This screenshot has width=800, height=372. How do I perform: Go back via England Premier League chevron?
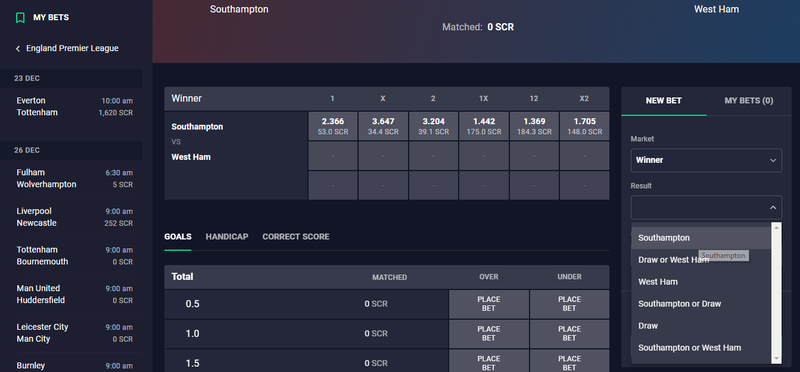tap(18, 48)
